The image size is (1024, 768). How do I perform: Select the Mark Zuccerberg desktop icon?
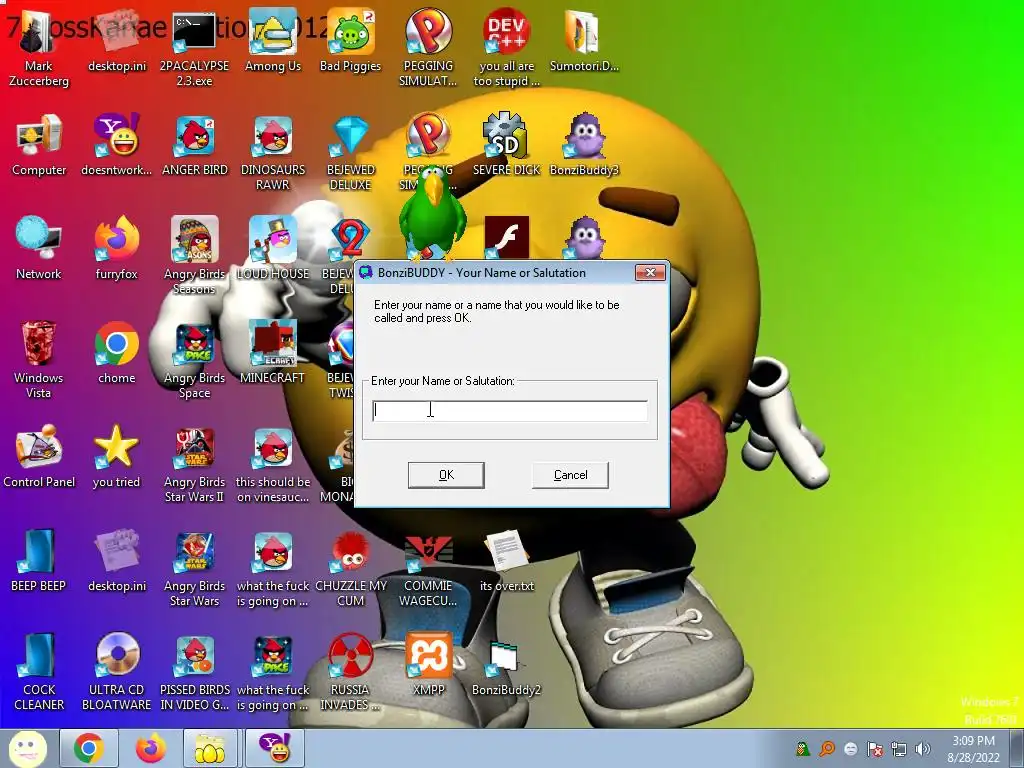coord(39,47)
